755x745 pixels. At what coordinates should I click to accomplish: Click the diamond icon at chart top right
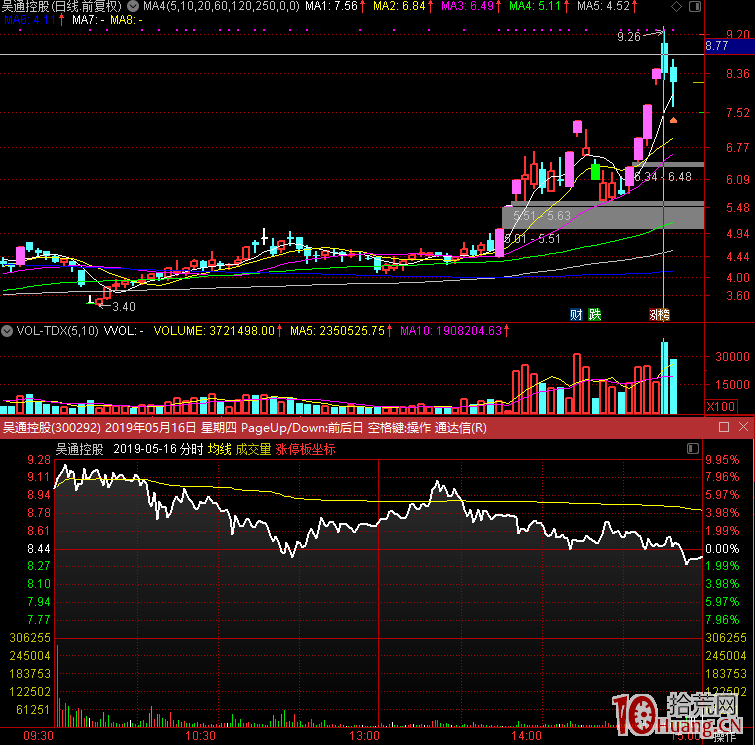click(677, 6)
